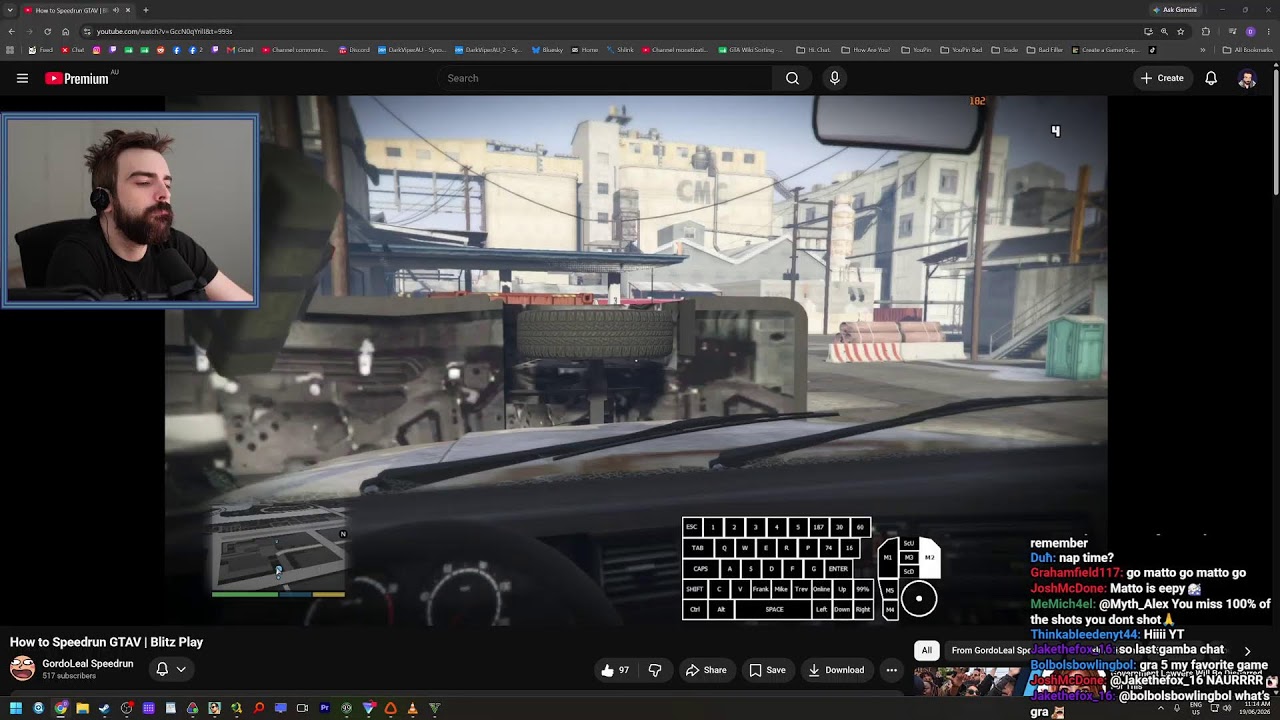Open the Windows Start menu
The height and width of the screenshot is (720, 1280).
pyautogui.click(x=16, y=708)
